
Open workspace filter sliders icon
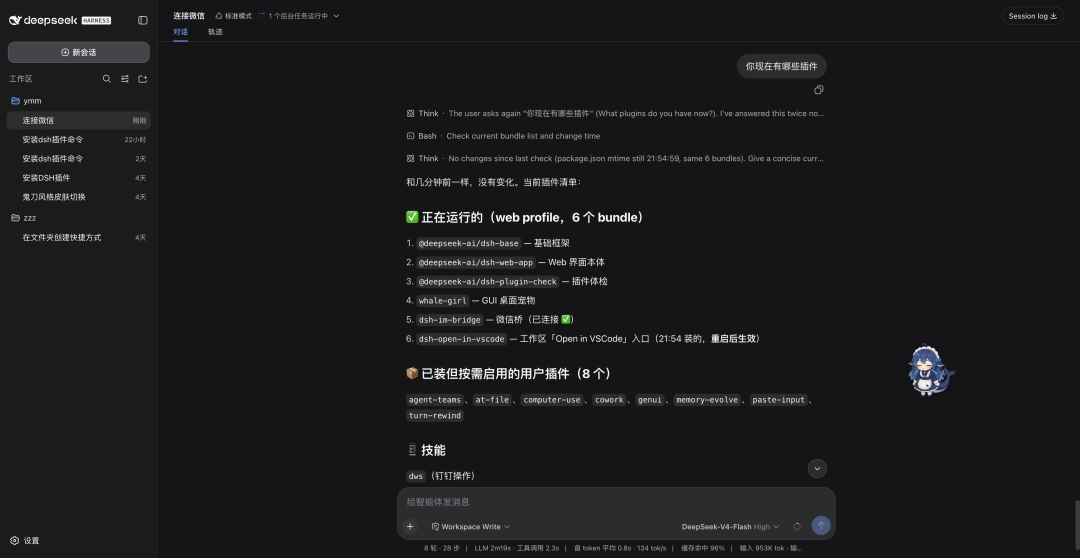click(125, 79)
